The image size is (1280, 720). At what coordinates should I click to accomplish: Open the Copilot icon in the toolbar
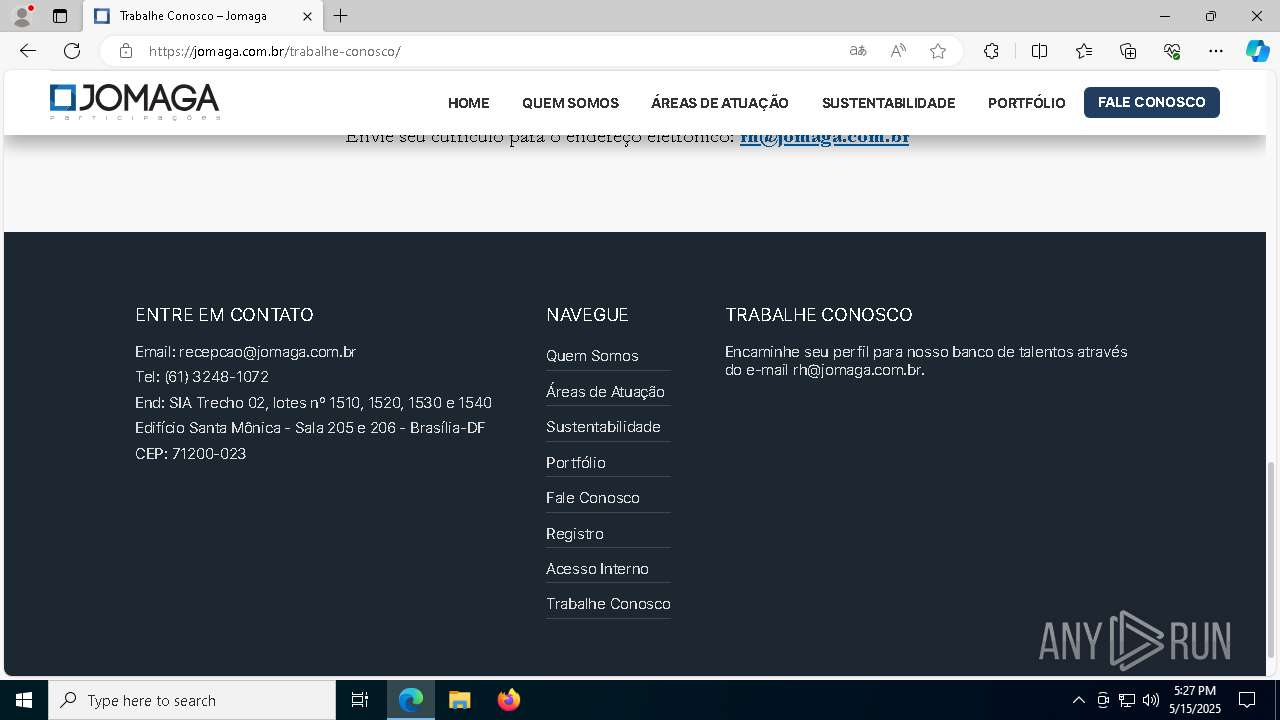(x=1257, y=51)
